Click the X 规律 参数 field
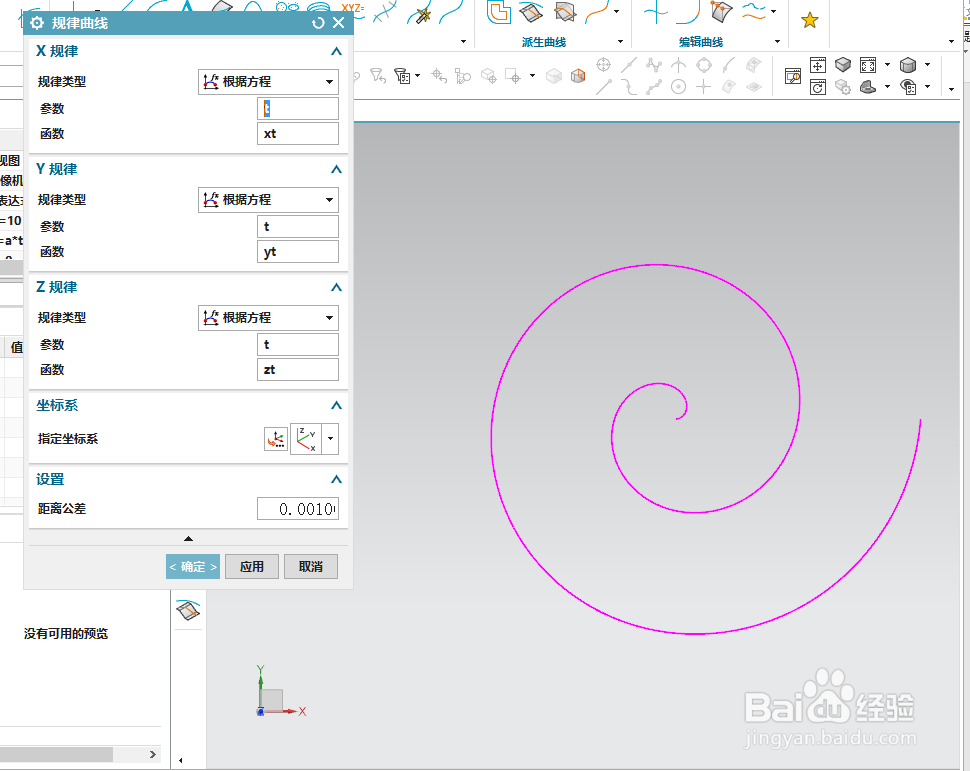Screen dimensions: 970x771 click(x=298, y=108)
